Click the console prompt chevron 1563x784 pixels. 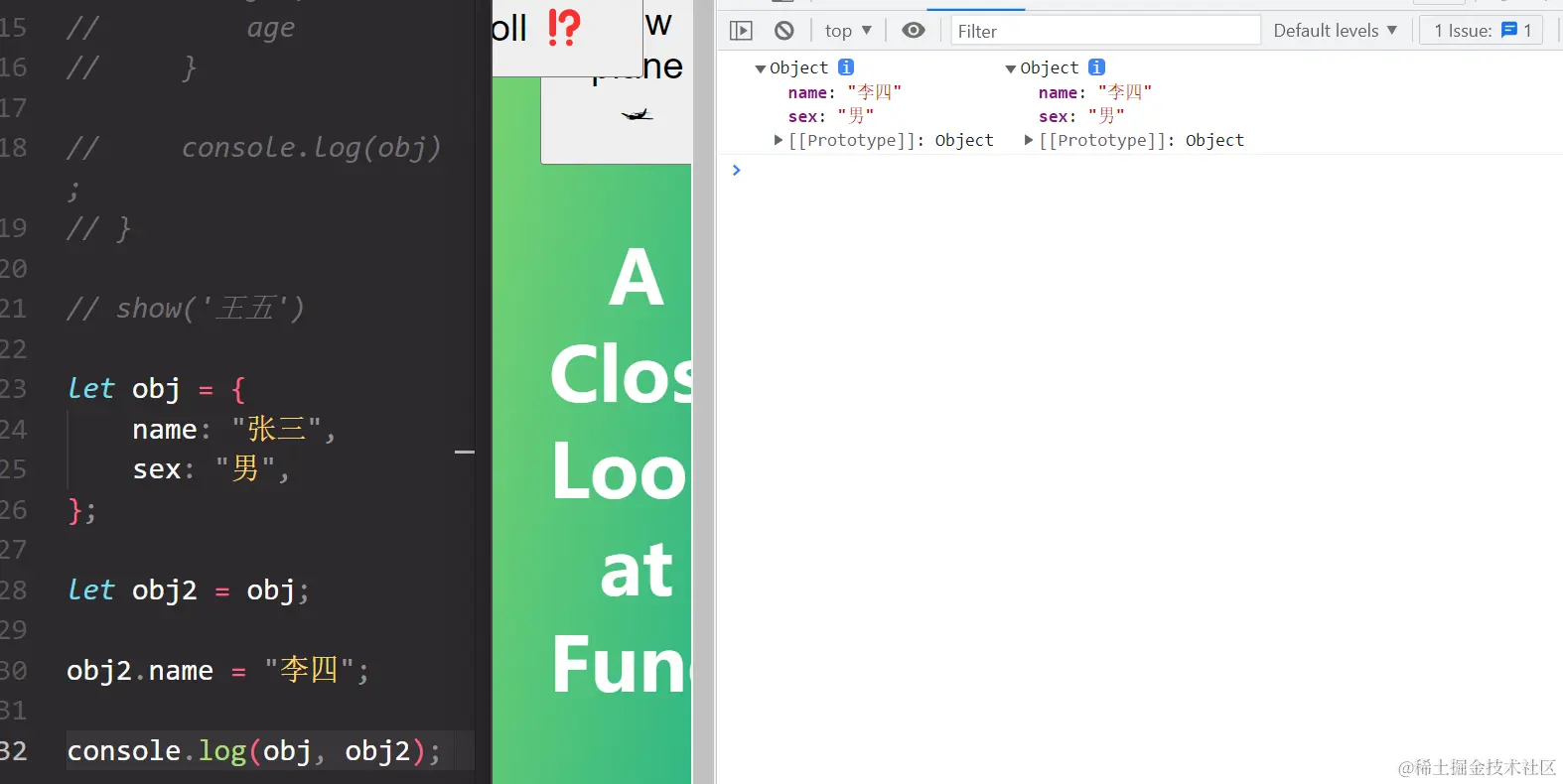(736, 170)
